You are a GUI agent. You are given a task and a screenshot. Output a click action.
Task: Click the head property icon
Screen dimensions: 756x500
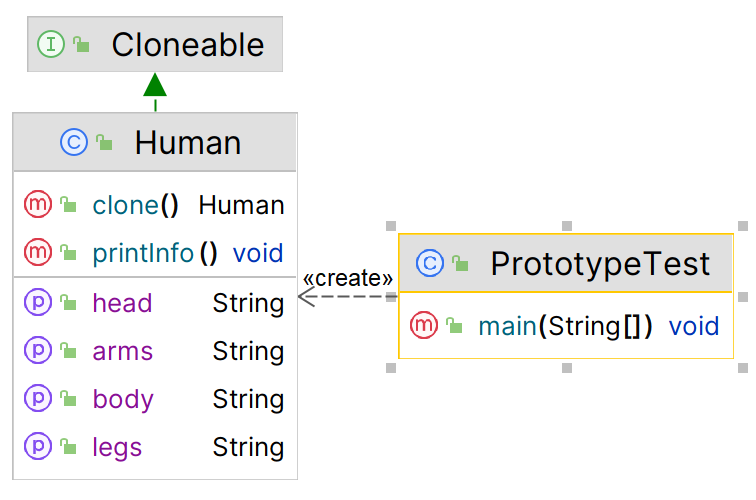click(37, 302)
